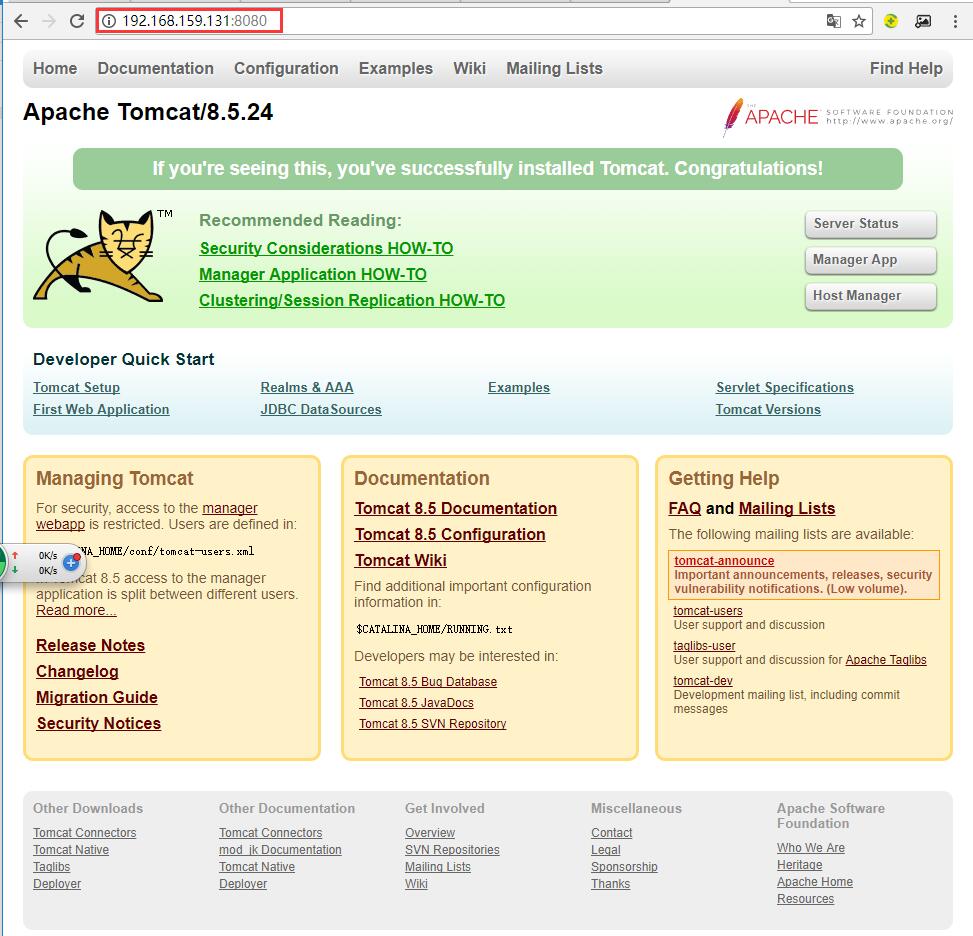Click the translate page icon
The image size is (973, 936).
(x=833, y=21)
